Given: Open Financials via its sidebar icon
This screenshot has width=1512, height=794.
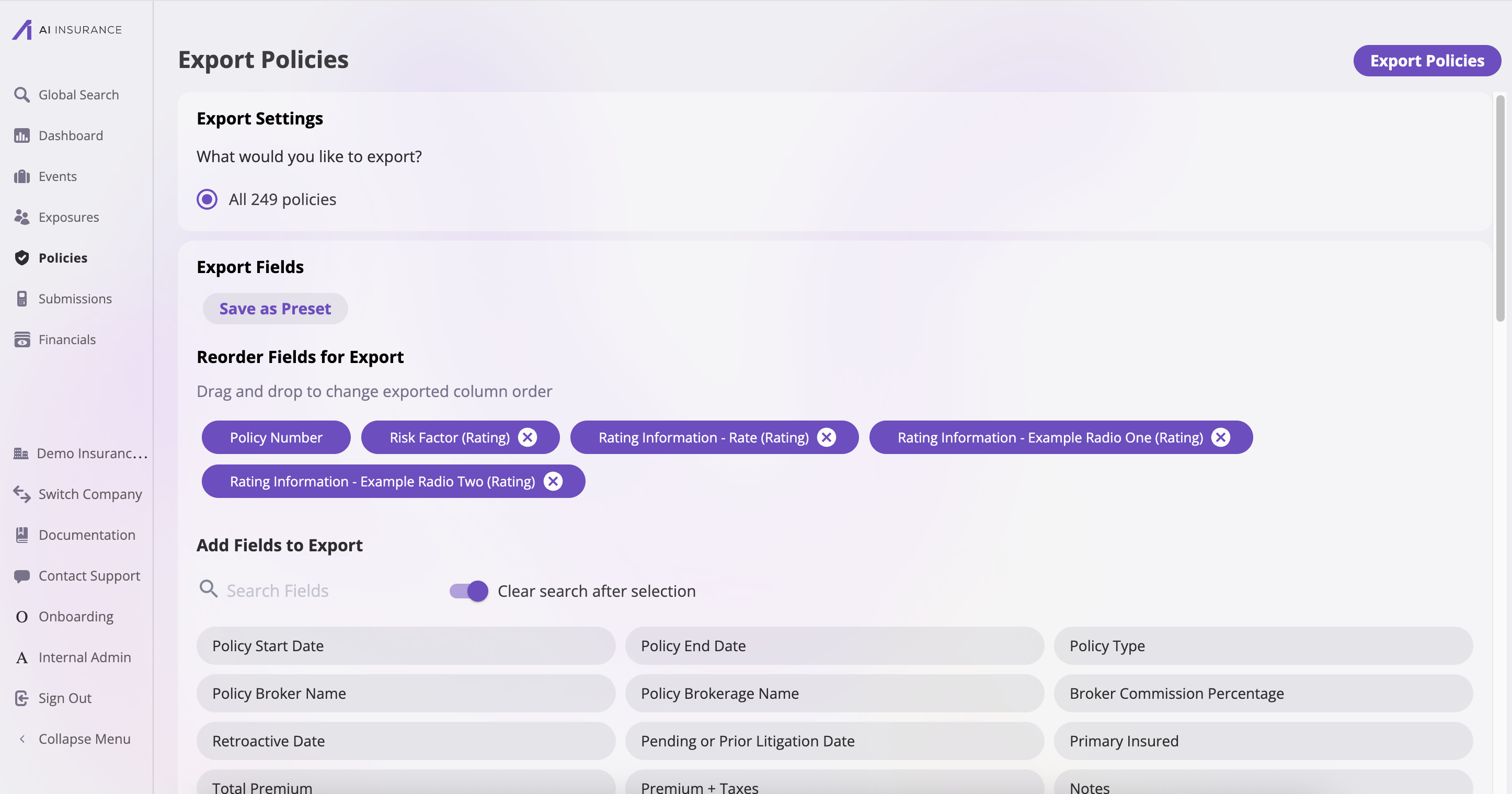Looking at the screenshot, I should pos(22,339).
